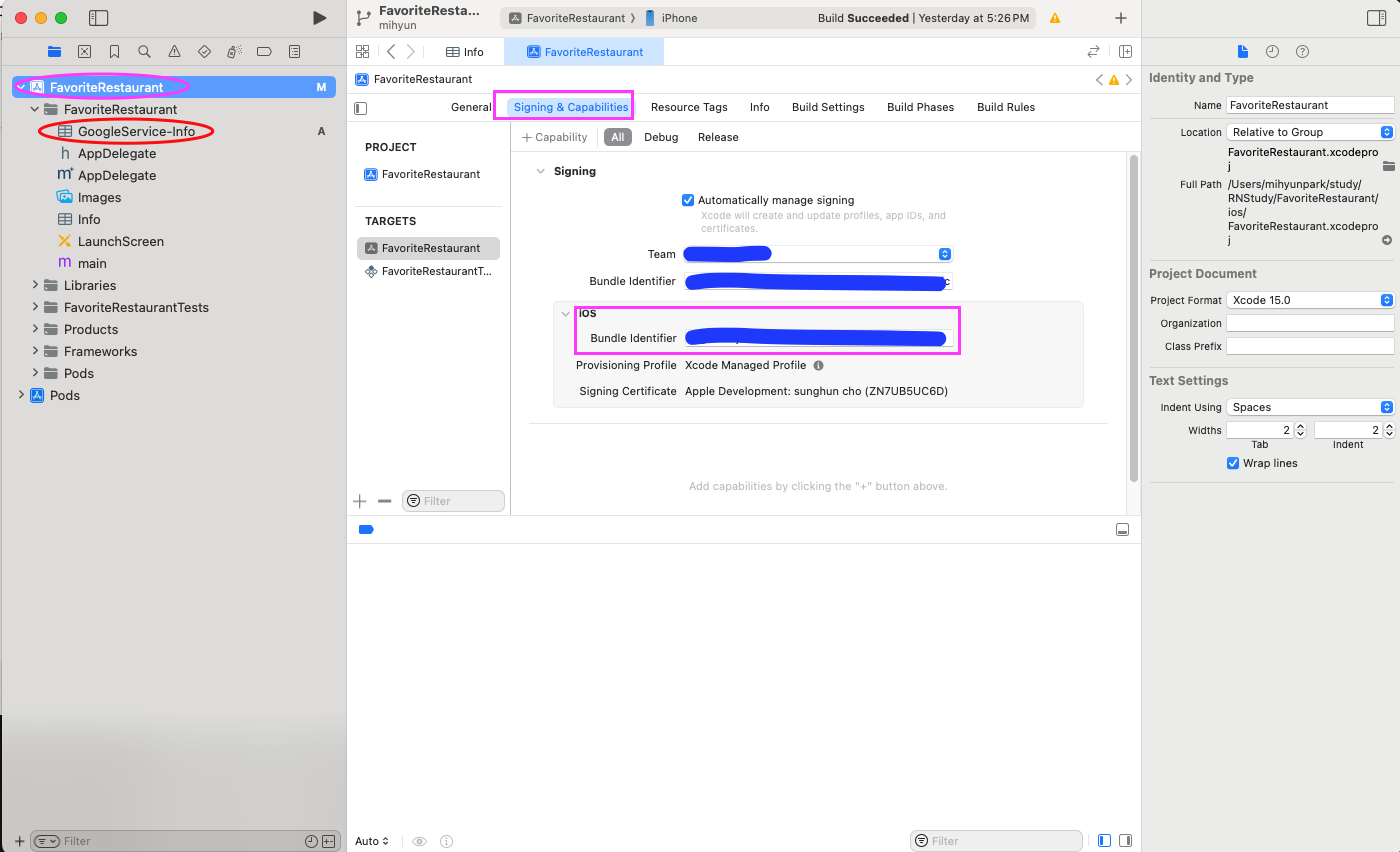Choose location folder icon in inspector
1400x852 pixels.
tap(1387, 165)
